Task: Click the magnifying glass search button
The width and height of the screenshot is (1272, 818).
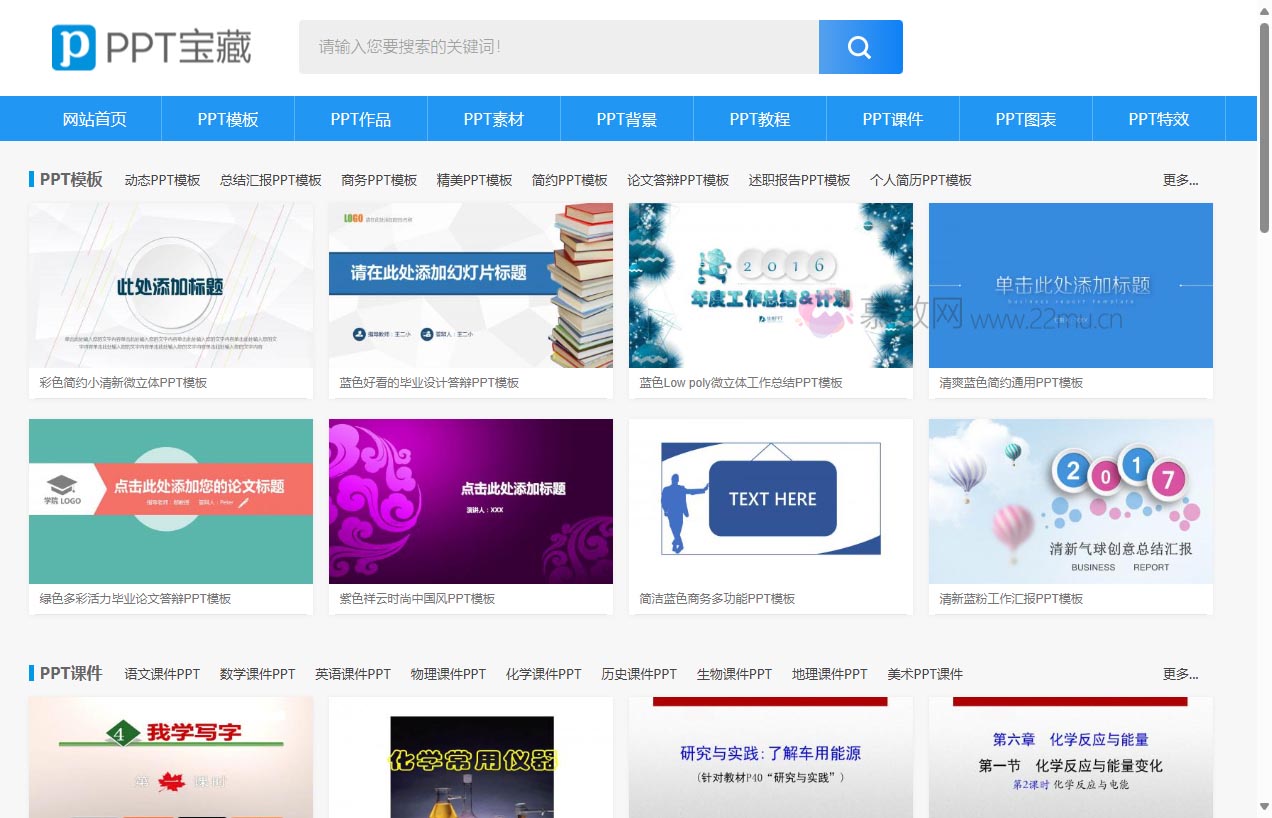Action: coord(860,47)
